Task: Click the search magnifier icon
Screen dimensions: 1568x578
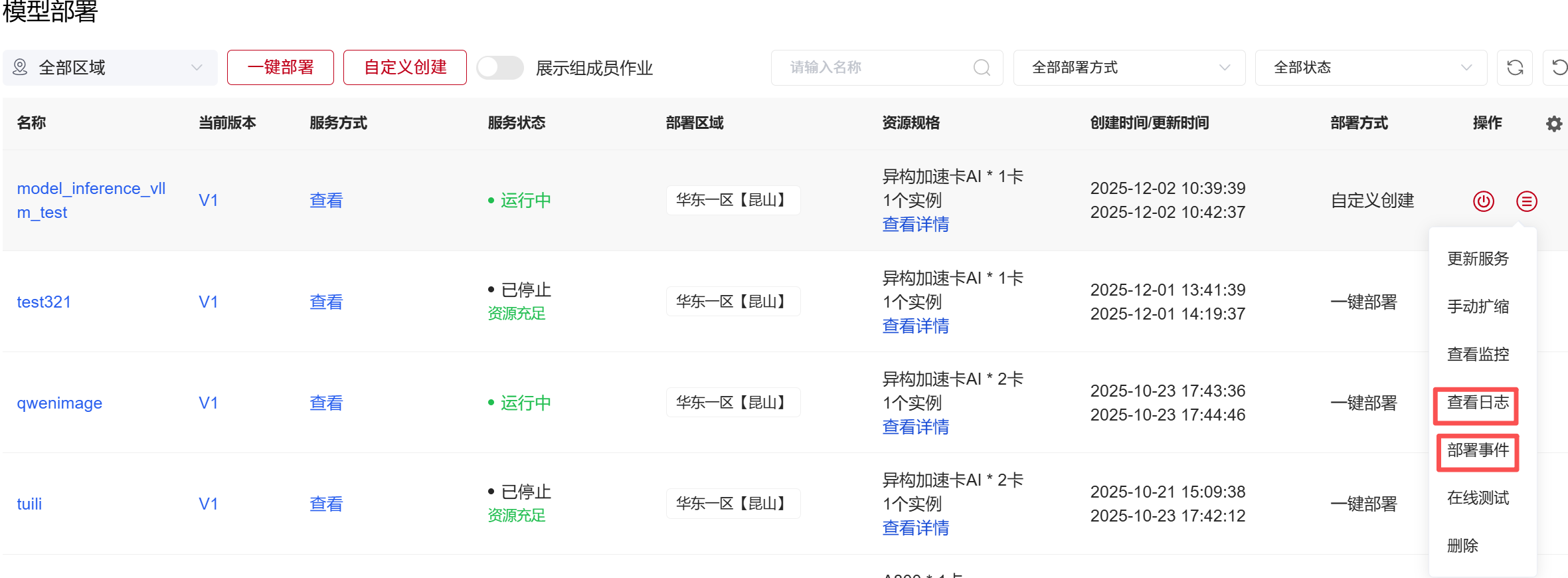Action: [981, 68]
